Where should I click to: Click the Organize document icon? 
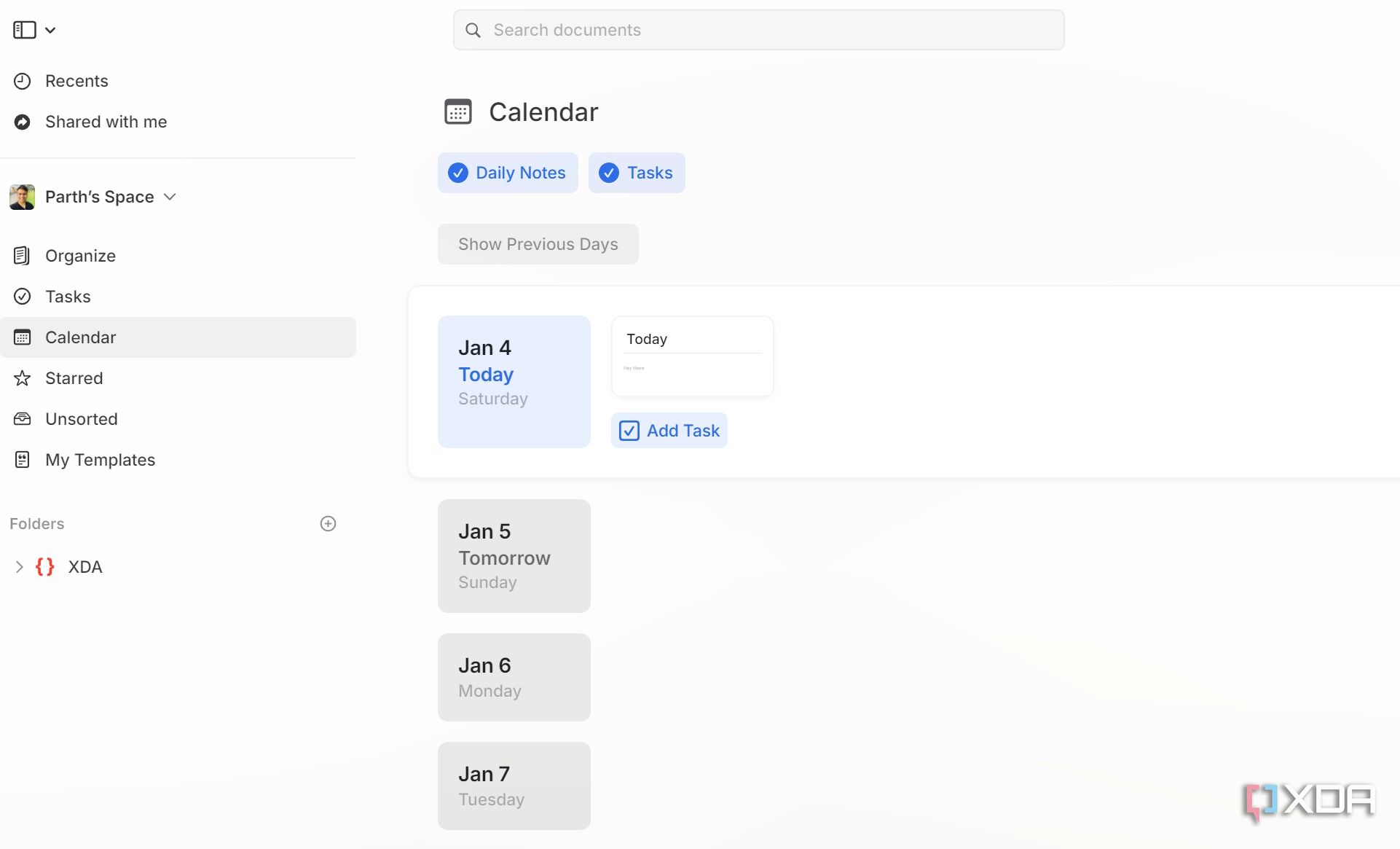(x=21, y=256)
